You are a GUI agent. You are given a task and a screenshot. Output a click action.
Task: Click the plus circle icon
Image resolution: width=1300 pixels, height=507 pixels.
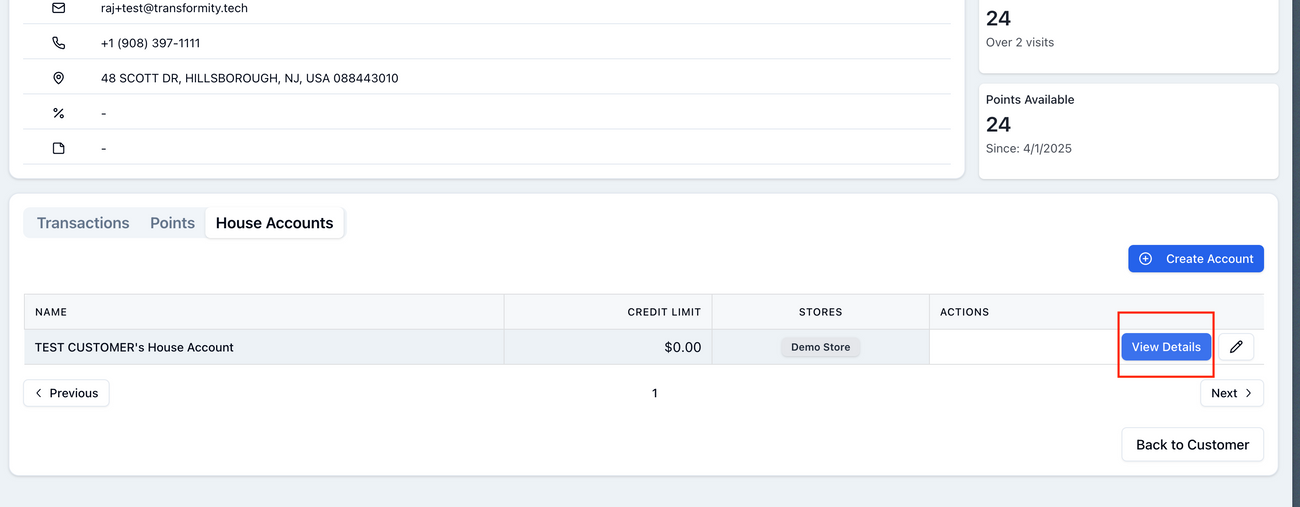click(1146, 259)
